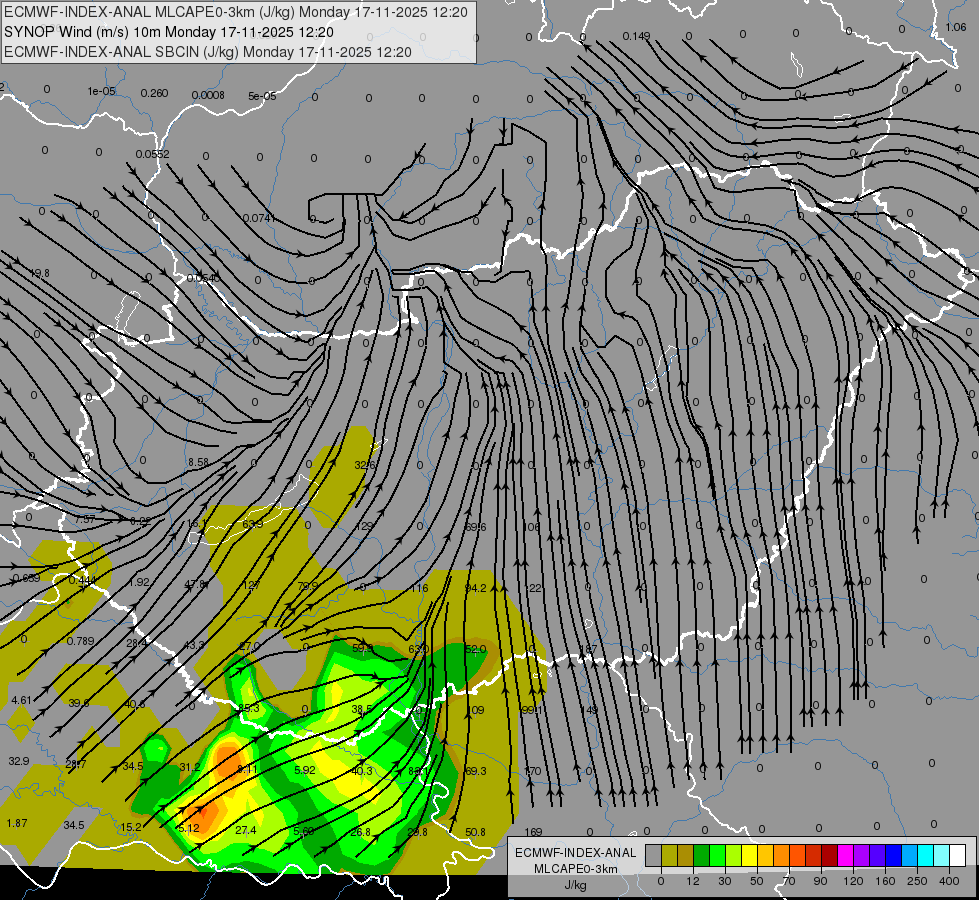Click the map value 5.92
Screen dimensions: 979x900
pos(305,771)
